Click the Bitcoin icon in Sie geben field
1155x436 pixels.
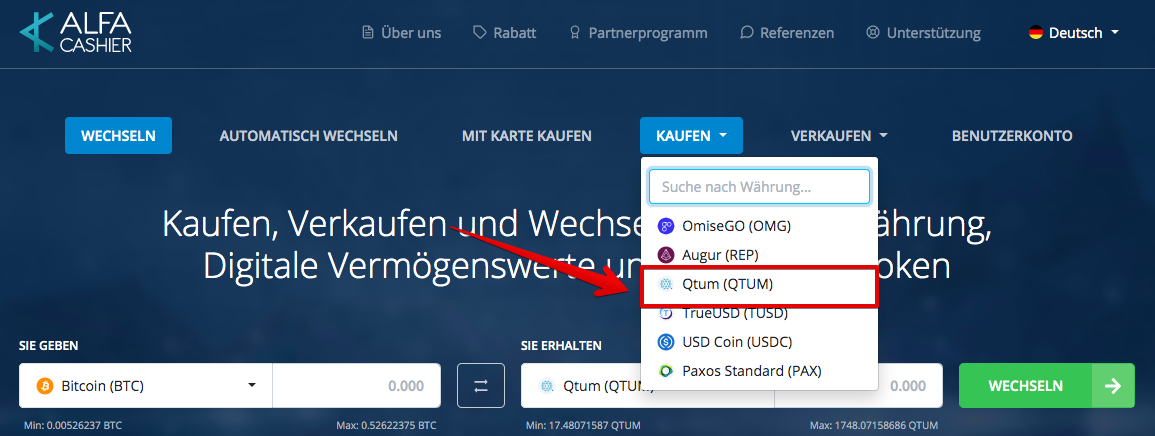(x=43, y=386)
